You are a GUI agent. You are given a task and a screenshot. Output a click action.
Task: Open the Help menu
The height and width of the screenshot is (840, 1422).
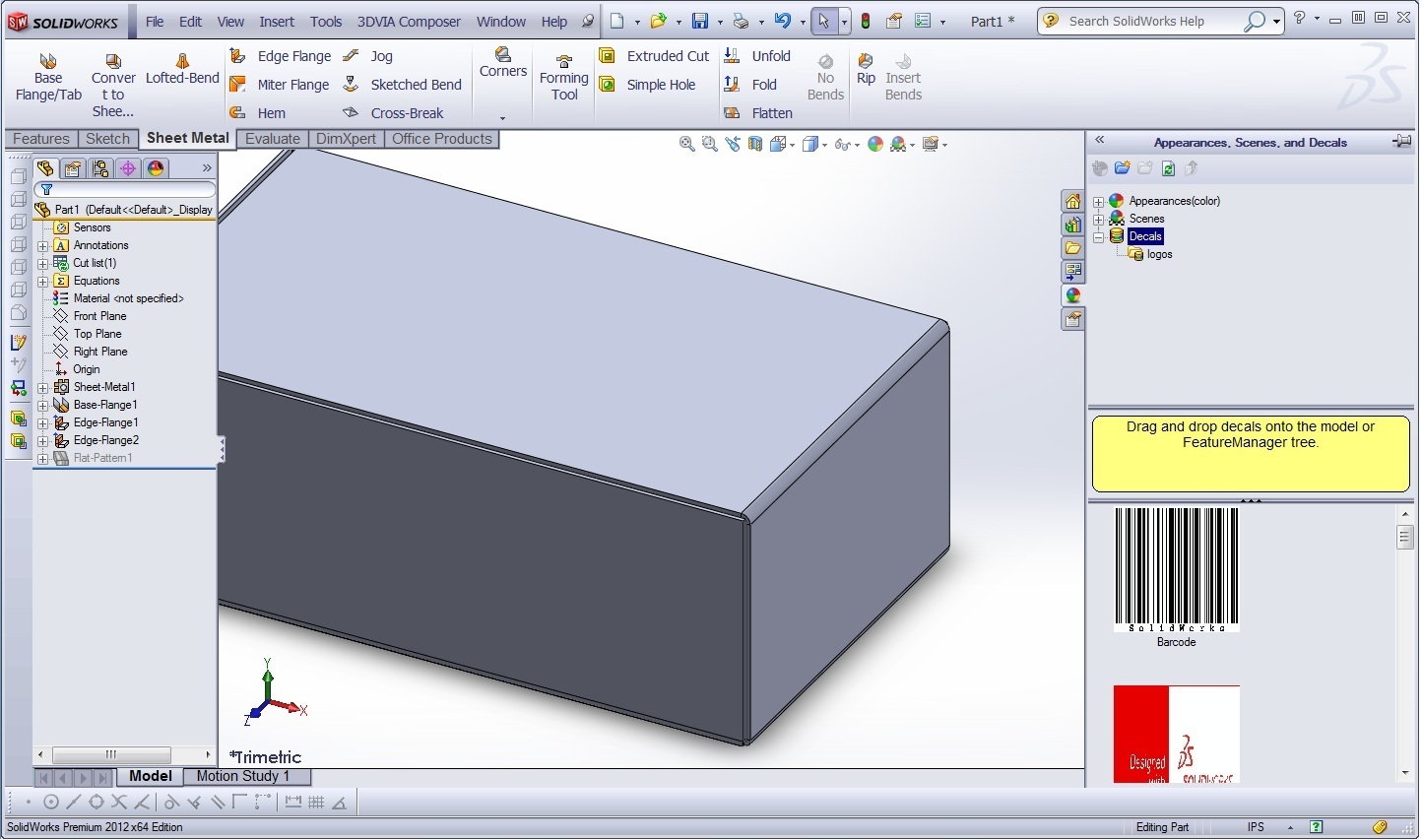pos(554,21)
